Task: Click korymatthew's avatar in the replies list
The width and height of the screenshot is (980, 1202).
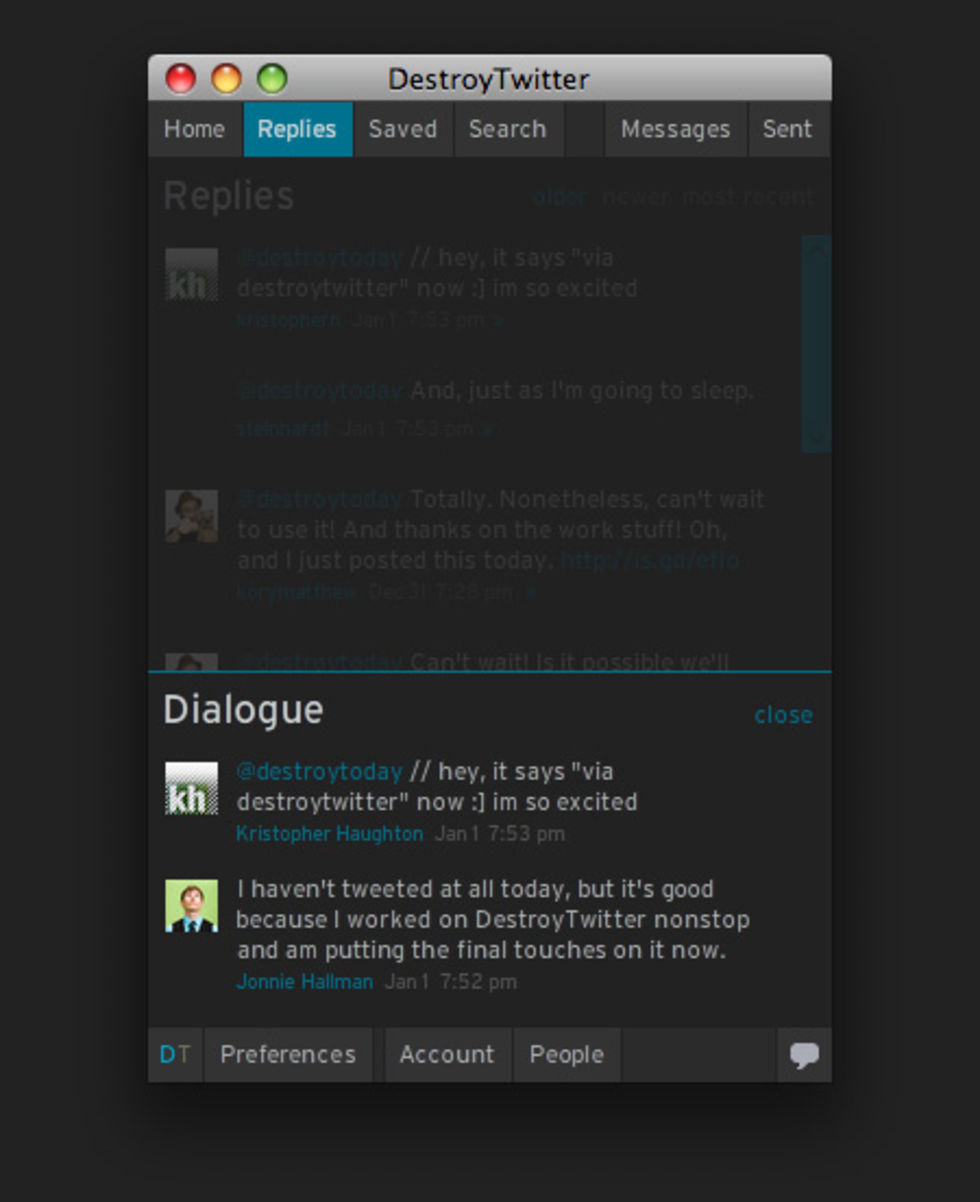Action: pos(192,515)
